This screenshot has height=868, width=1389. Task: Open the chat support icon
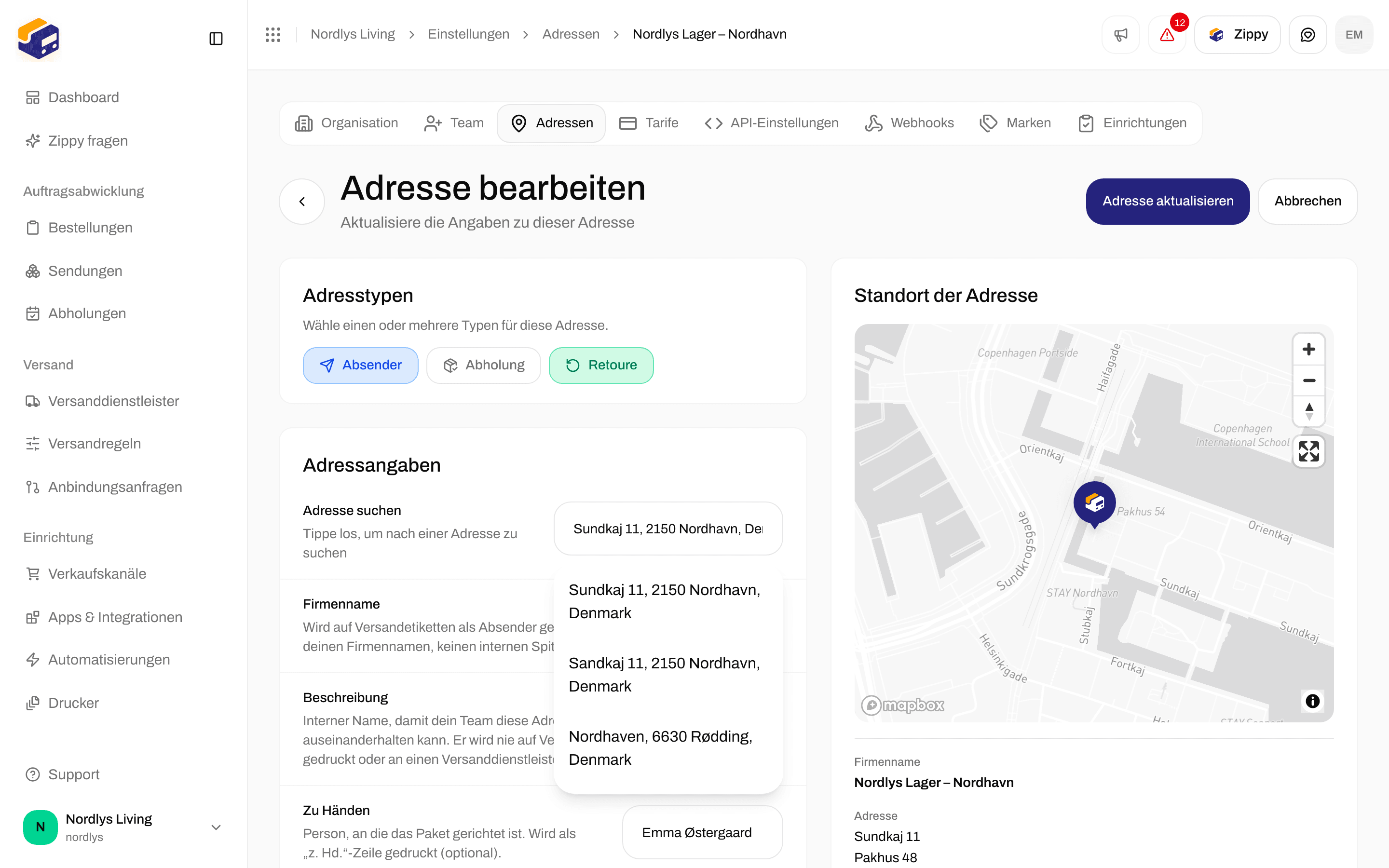[x=1307, y=34]
